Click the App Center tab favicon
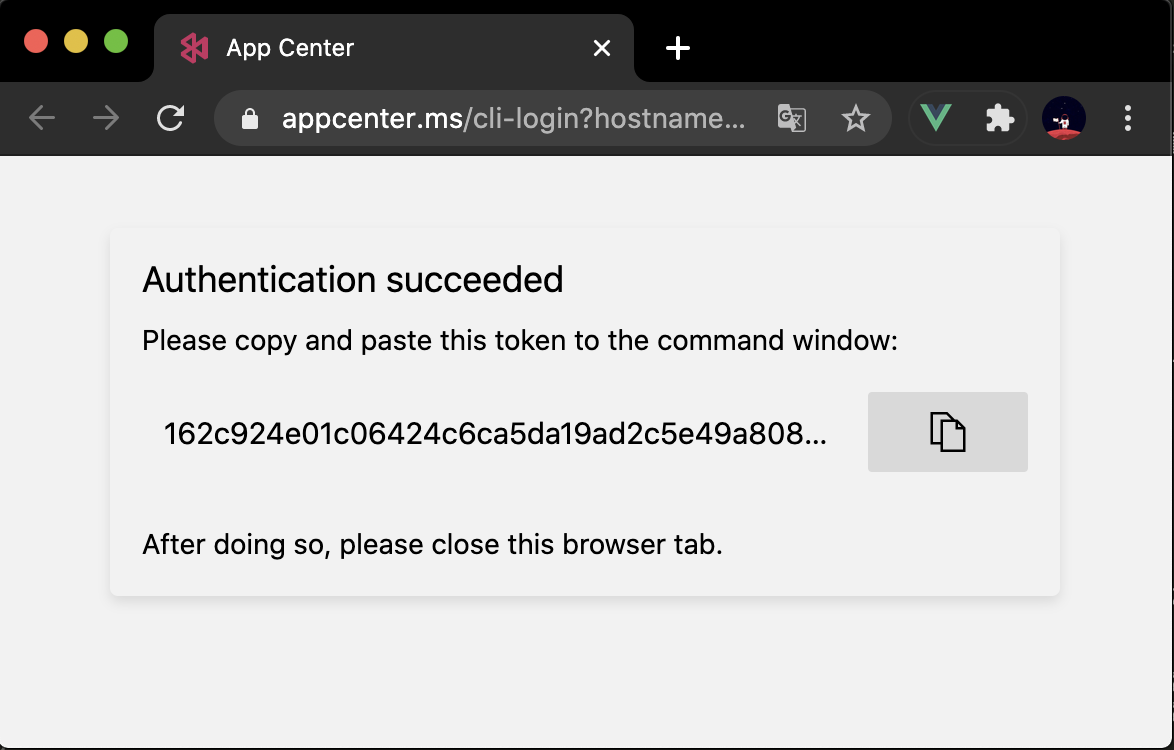 click(x=194, y=48)
